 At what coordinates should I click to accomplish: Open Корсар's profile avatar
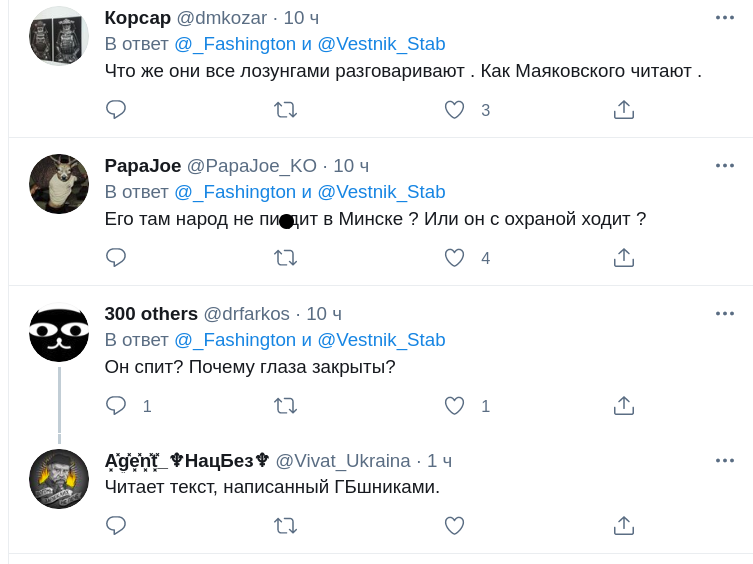[59, 36]
